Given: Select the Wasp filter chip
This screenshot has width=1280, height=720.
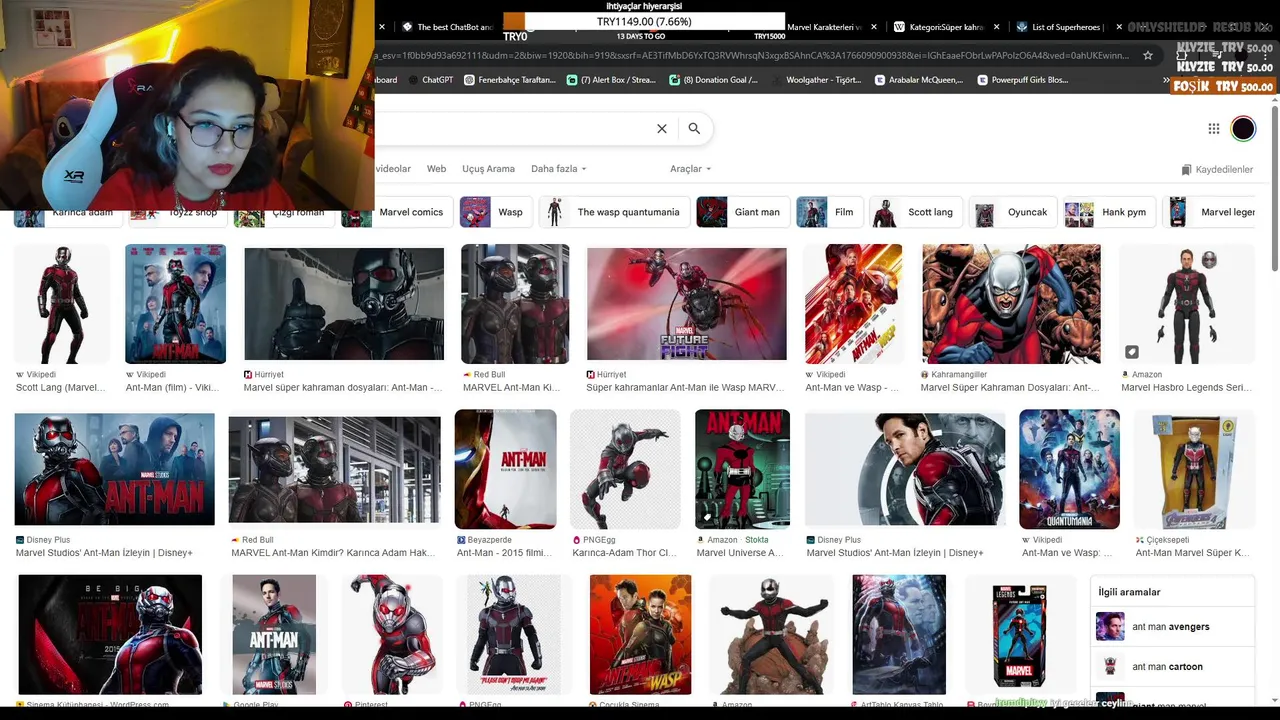Looking at the screenshot, I should [495, 212].
